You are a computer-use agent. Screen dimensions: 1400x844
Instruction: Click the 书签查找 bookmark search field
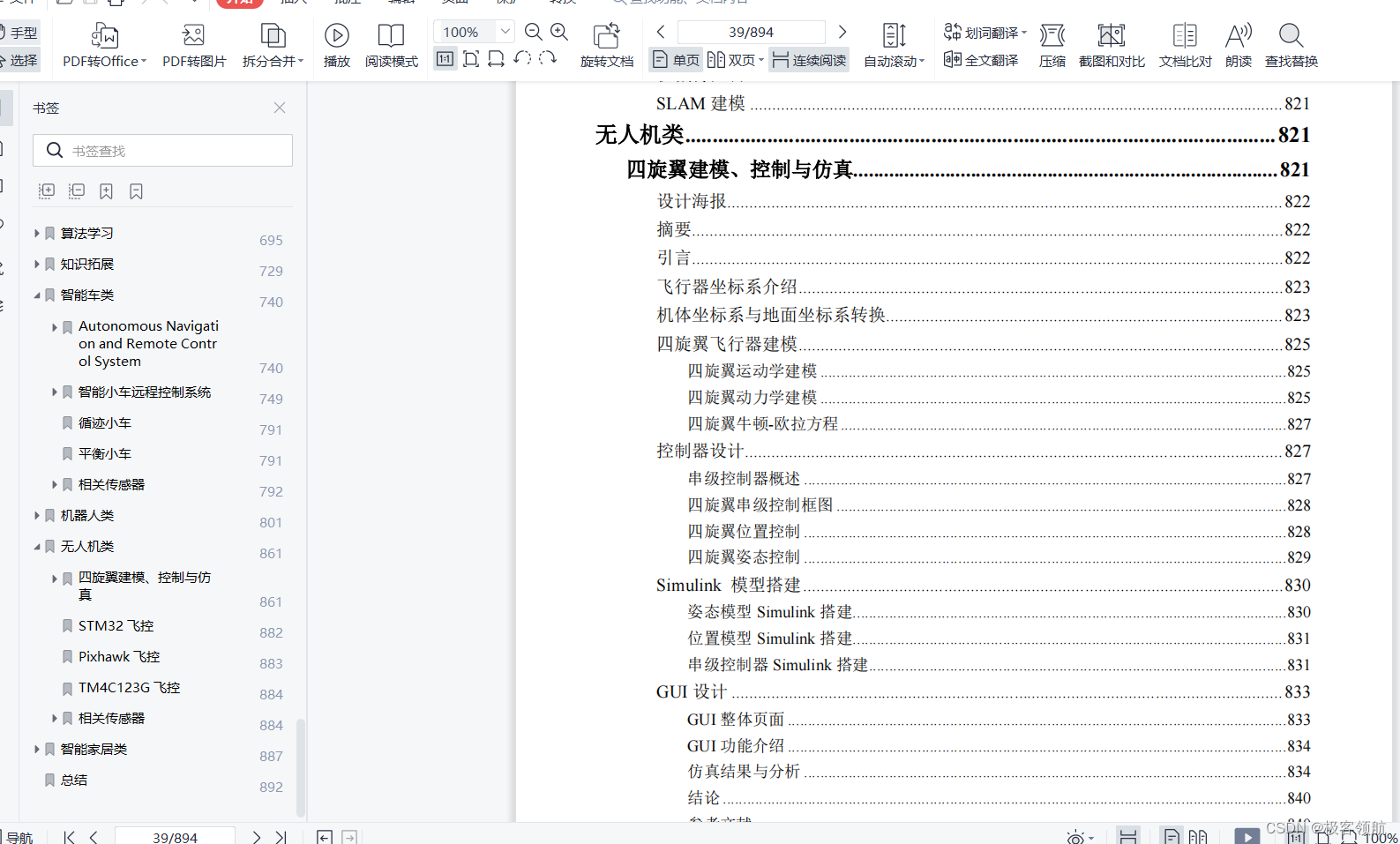coord(163,151)
